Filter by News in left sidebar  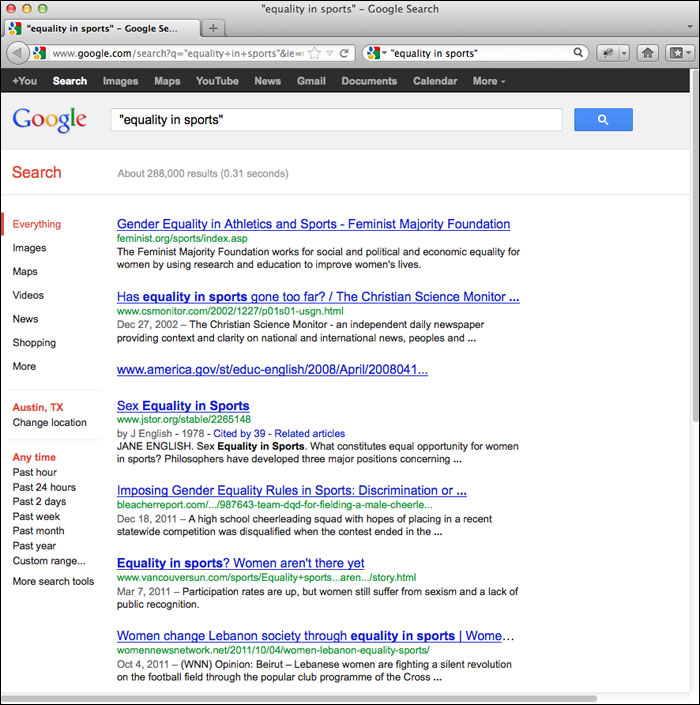pos(25,319)
